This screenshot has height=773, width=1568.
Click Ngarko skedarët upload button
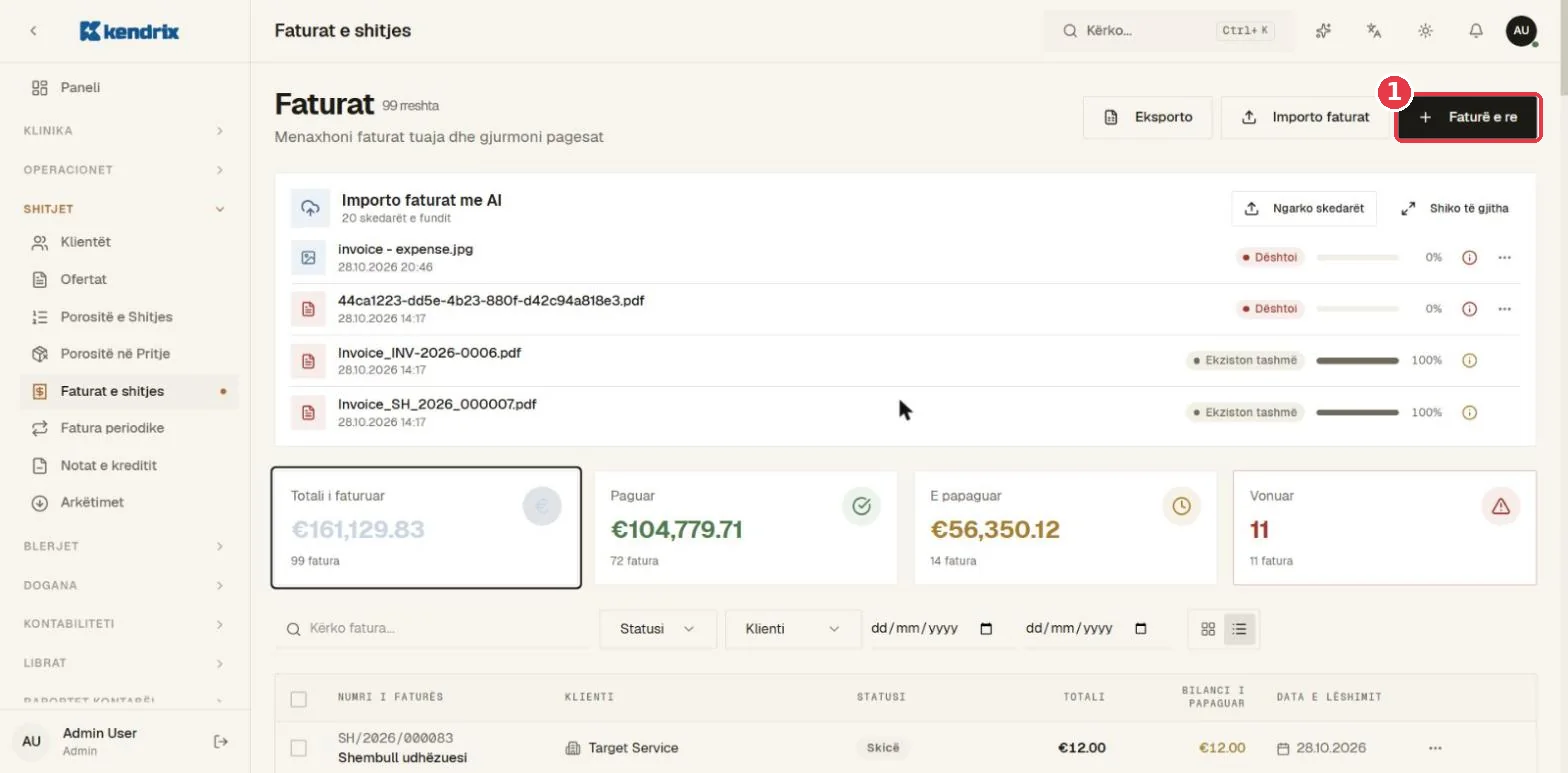pyautogui.click(x=1304, y=209)
